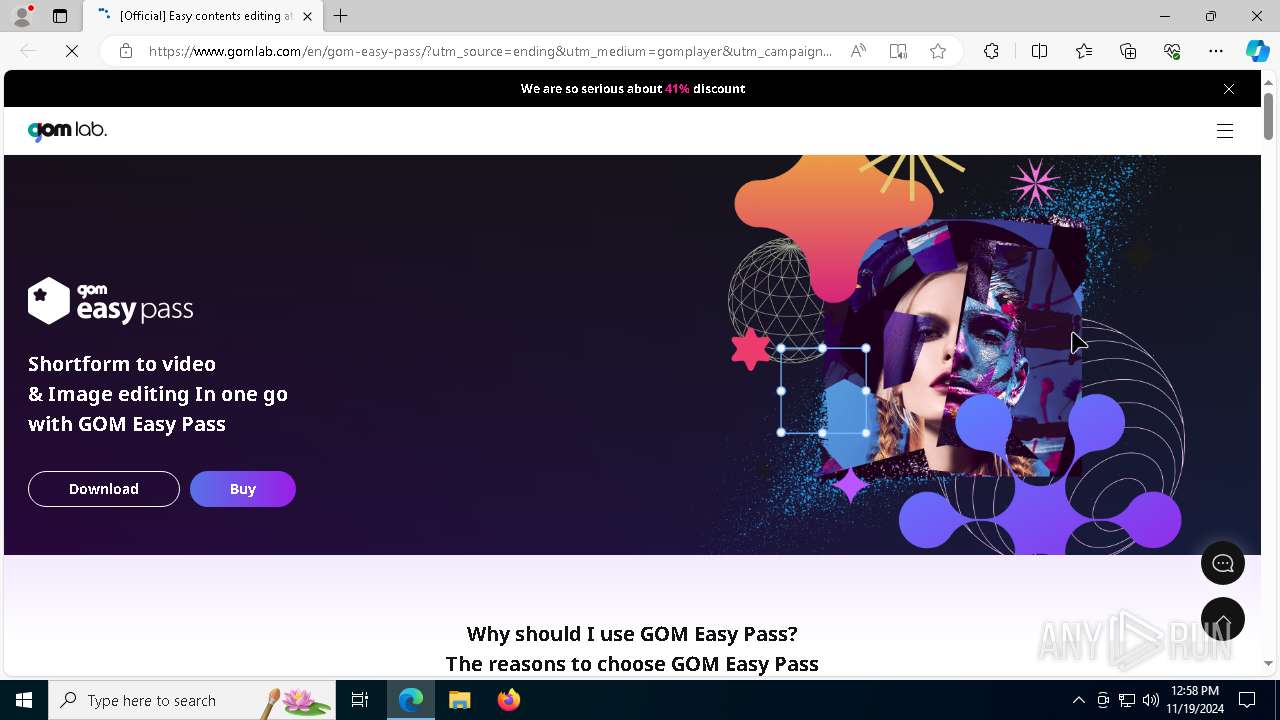Image resolution: width=1280 pixels, height=720 pixels.
Task: Open browser Extensions menu
Action: point(991,51)
